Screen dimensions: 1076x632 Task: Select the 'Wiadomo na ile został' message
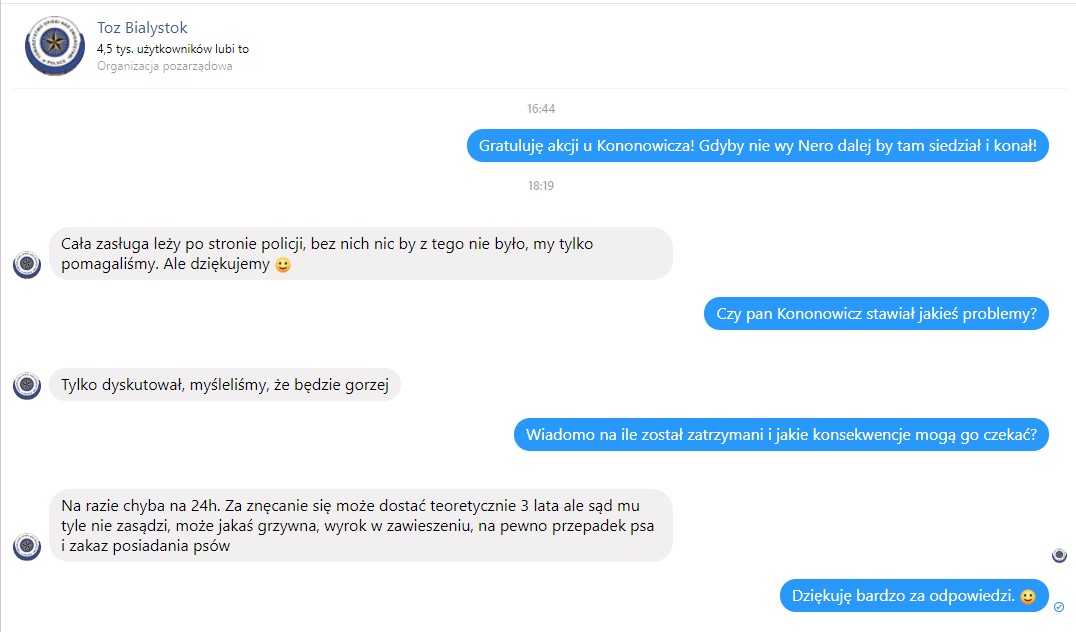coord(781,434)
